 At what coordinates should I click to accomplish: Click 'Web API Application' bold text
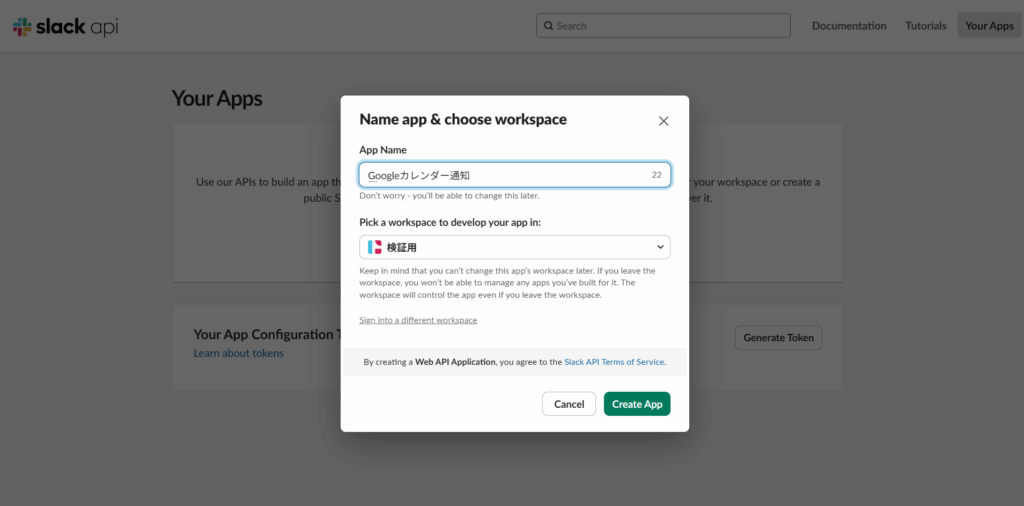[455, 362]
